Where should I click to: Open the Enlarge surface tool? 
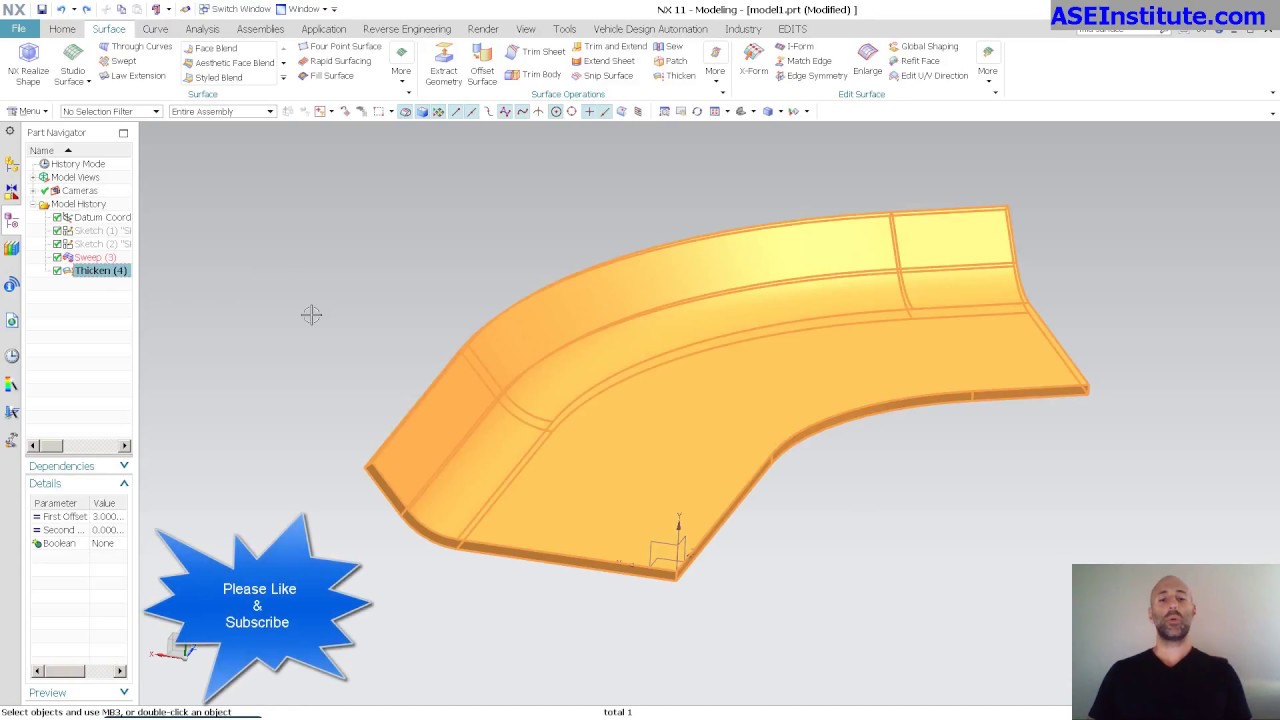point(868,60)
